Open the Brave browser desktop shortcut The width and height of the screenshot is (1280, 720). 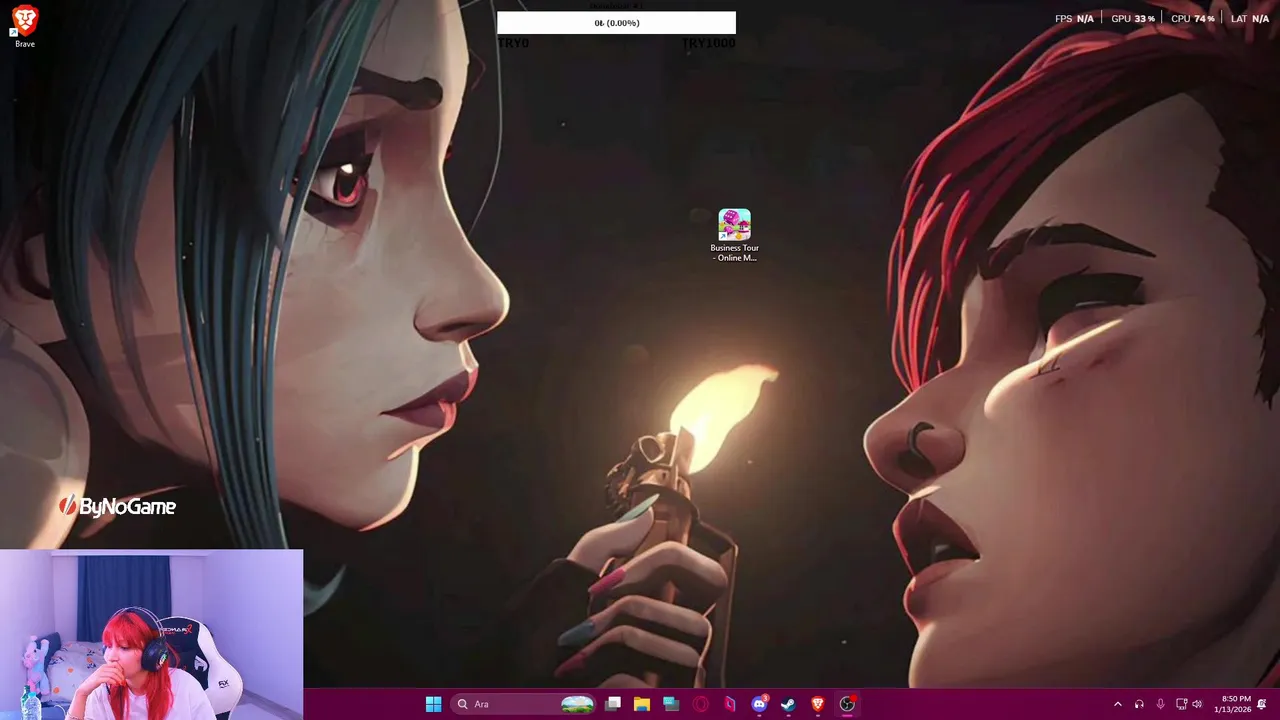(x=24, y=25)
